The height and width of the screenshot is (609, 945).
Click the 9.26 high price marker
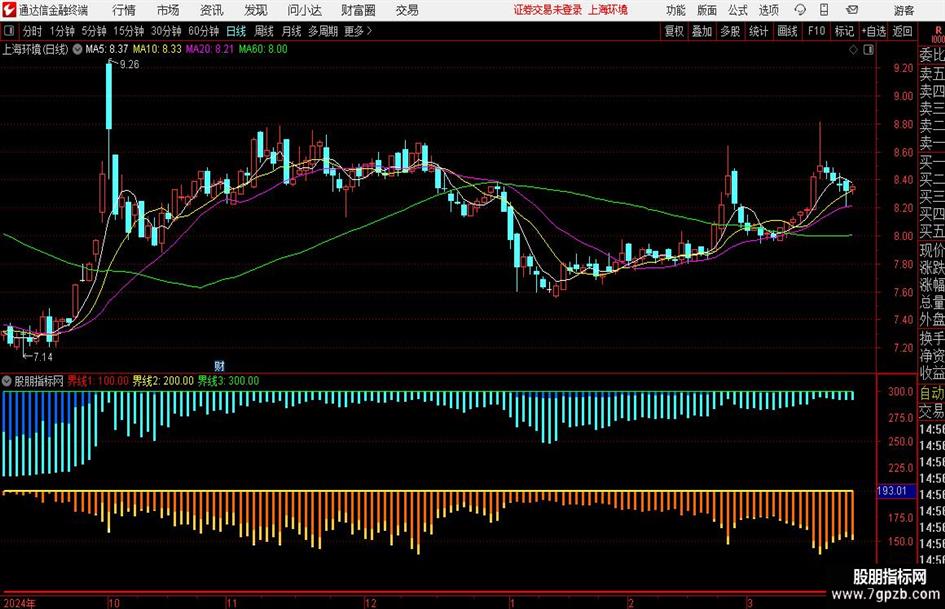click(129, 65)
